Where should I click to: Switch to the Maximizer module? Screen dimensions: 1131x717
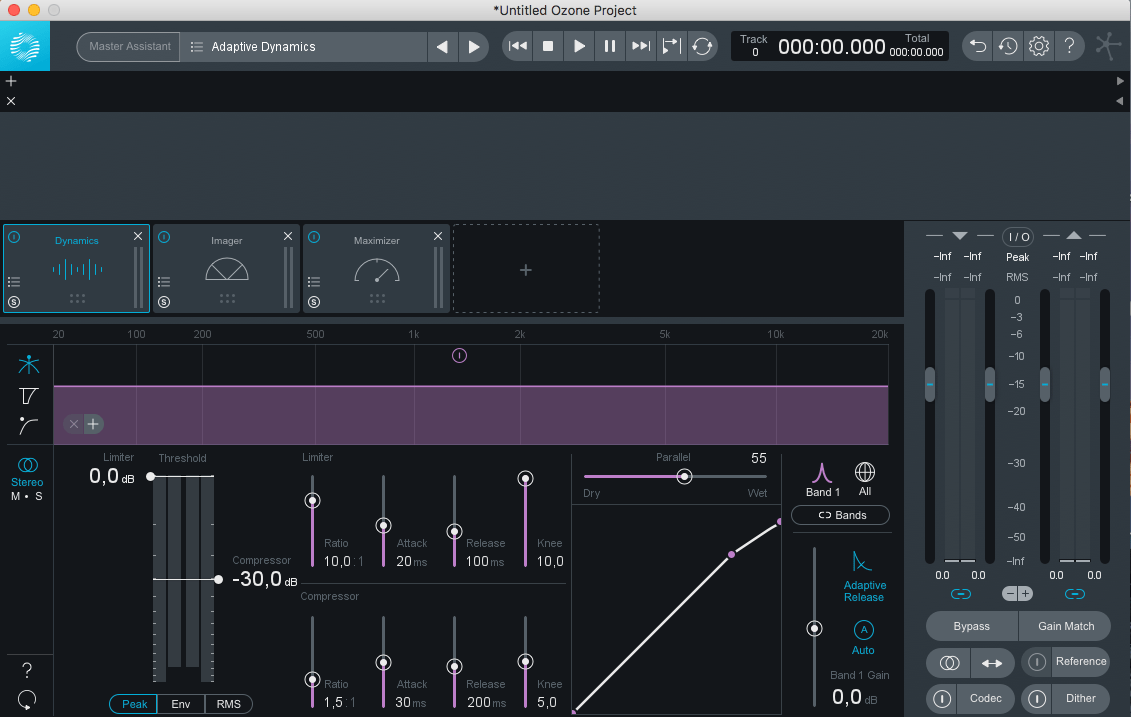[x=376, y=268]
